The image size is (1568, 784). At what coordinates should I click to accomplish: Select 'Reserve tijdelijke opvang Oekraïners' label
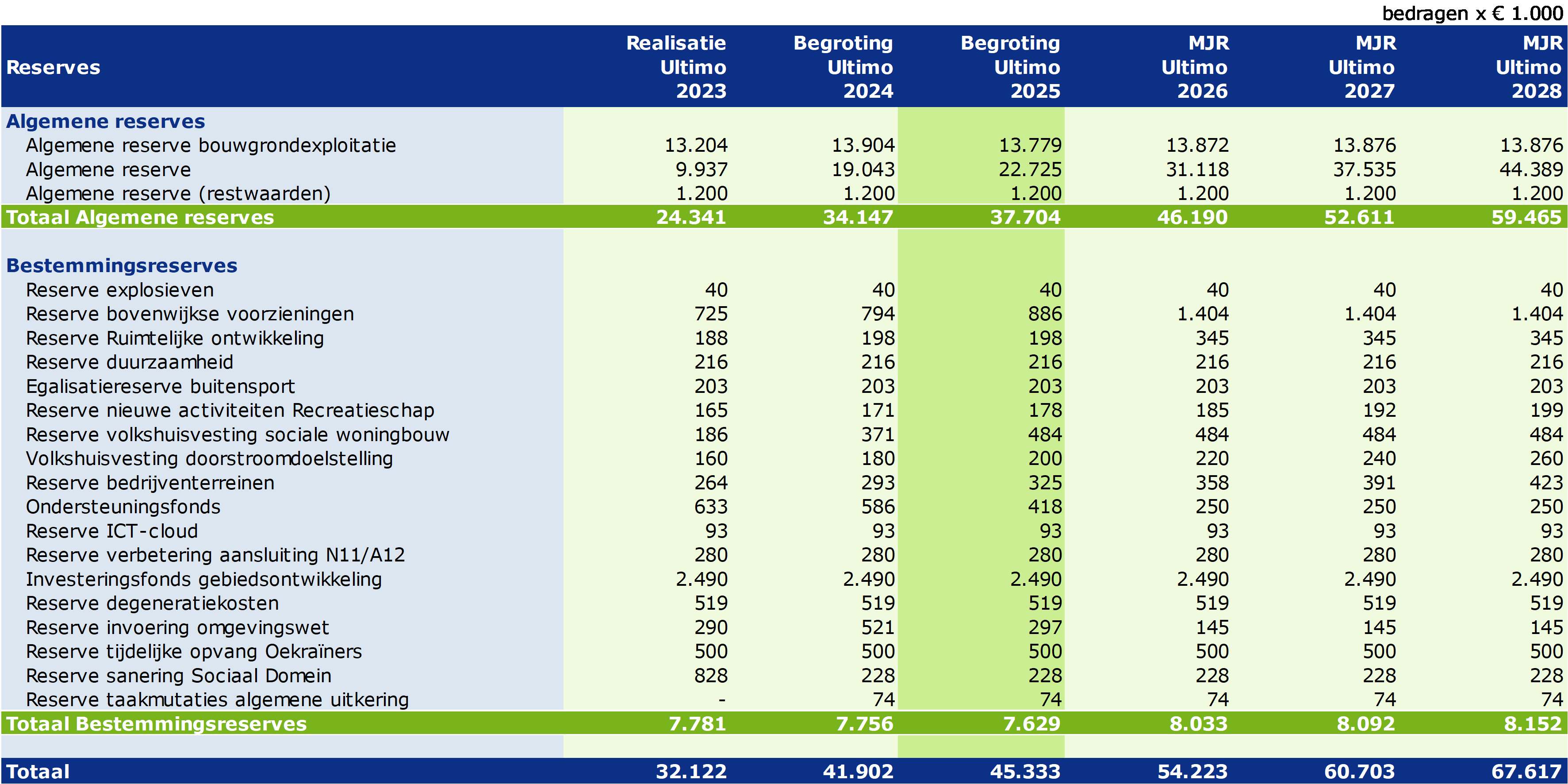tap(194, 652)
